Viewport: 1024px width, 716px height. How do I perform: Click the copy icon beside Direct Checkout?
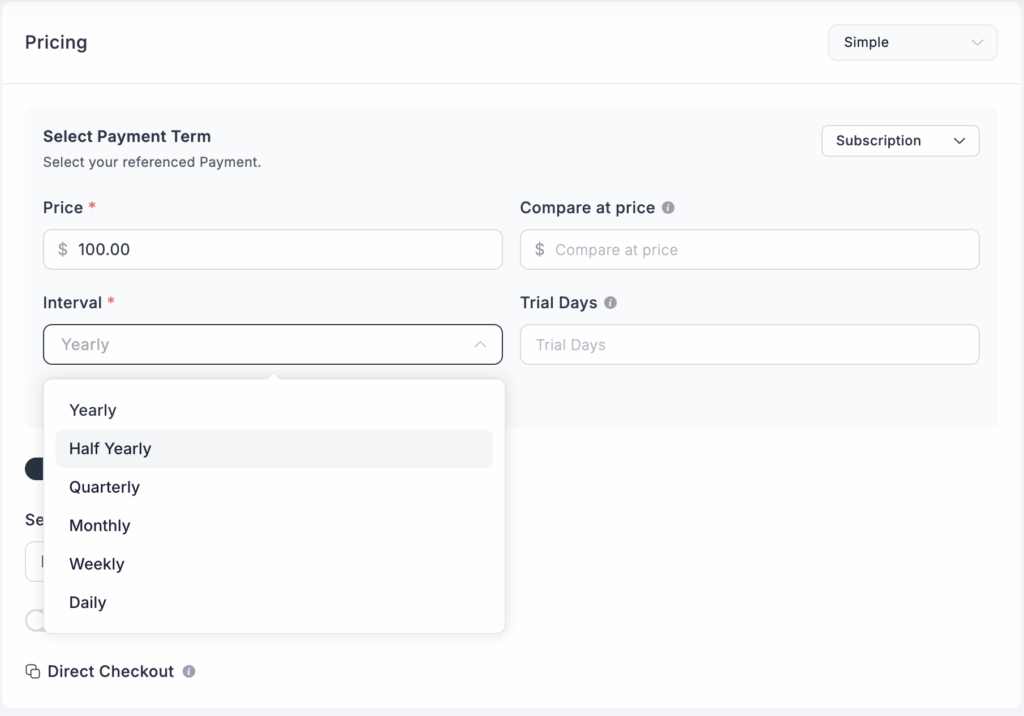(33, 672)
